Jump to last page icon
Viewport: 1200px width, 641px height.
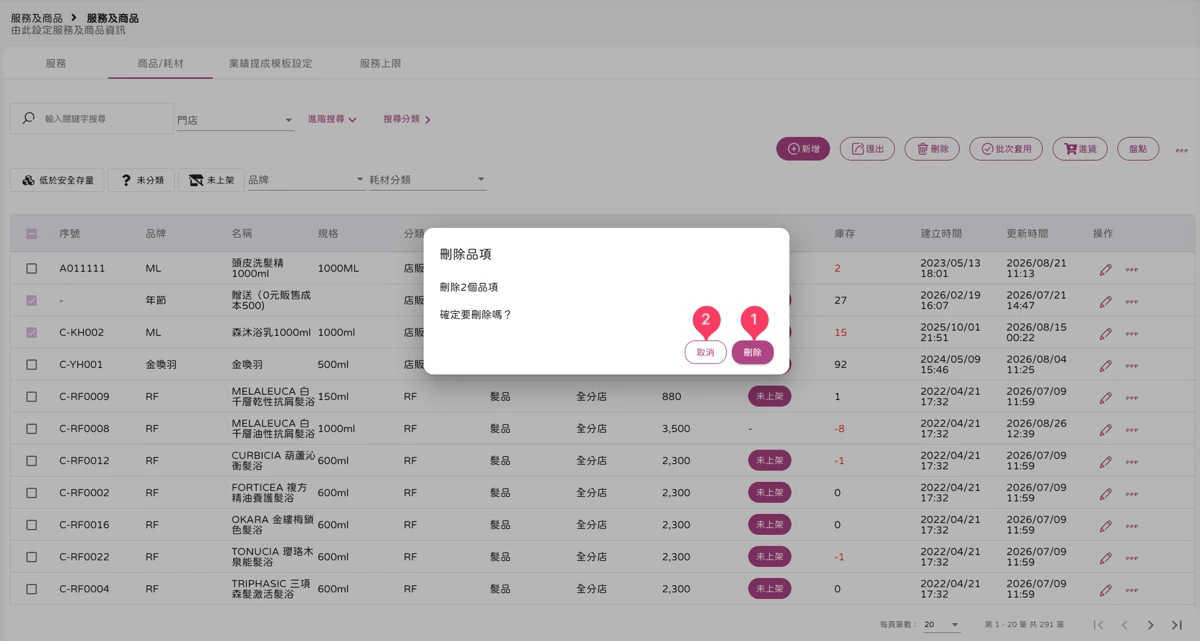click(1176, 625)
